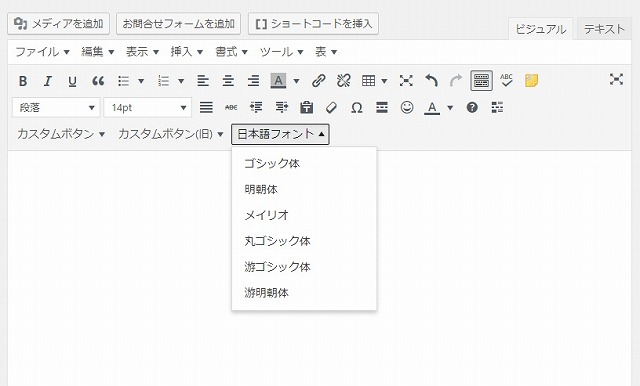Switch to テキスト tab

(x=604, y=29)
